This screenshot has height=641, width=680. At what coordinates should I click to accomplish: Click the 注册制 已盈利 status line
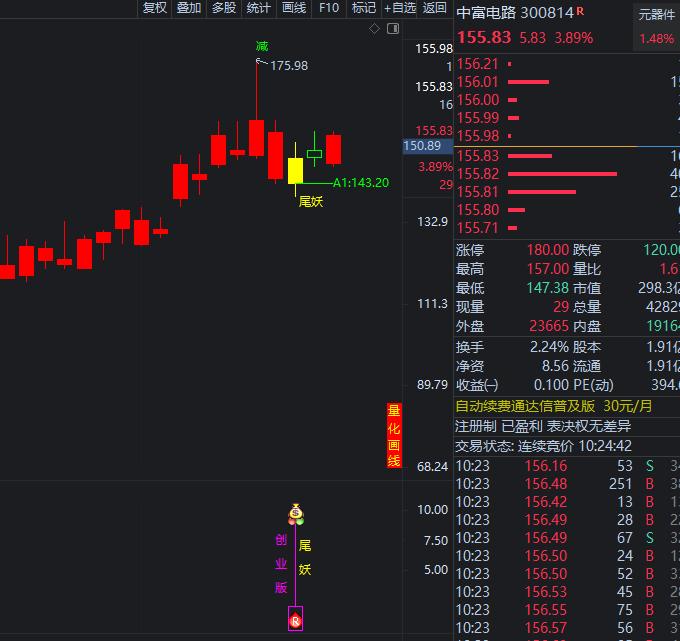543,426
